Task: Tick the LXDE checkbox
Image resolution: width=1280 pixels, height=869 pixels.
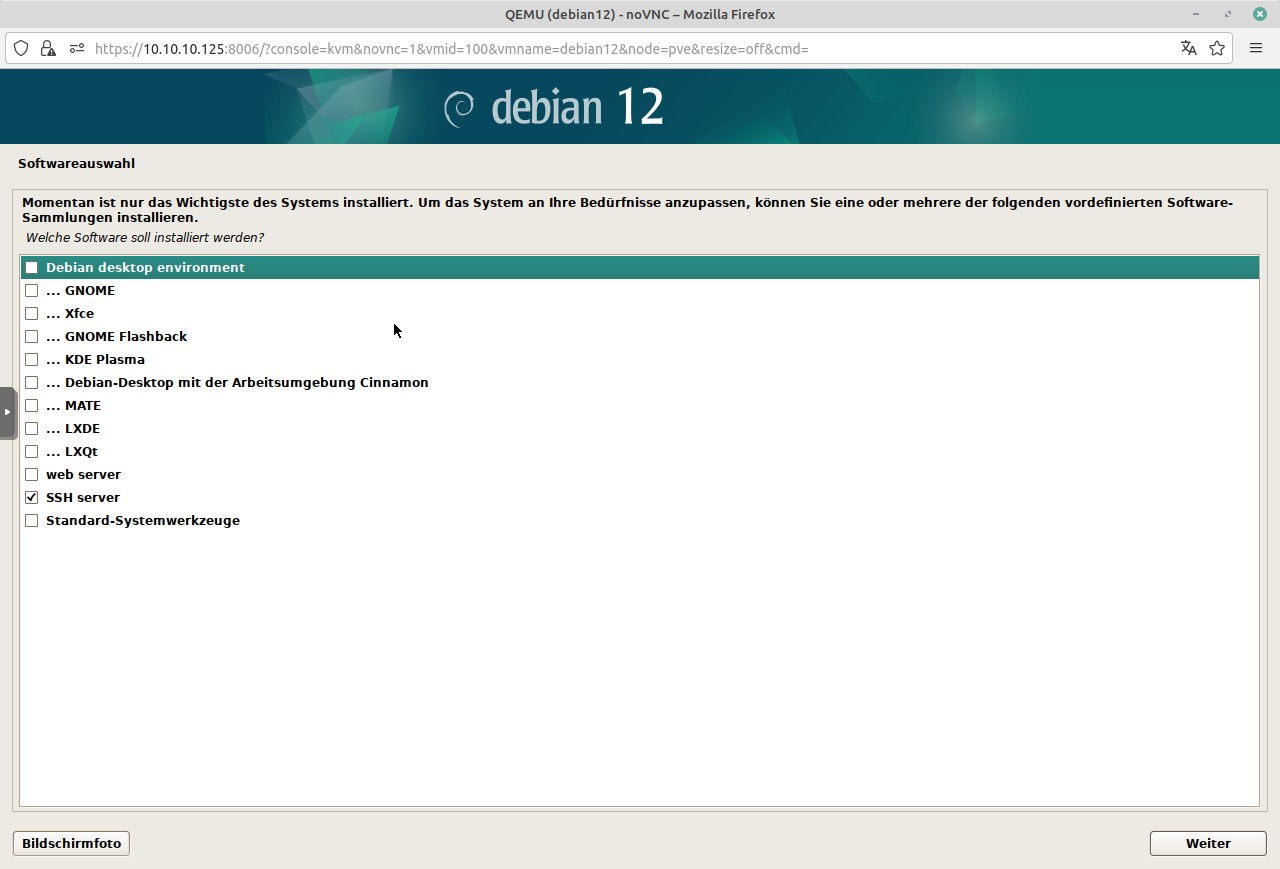Action: tap(32, 429)
